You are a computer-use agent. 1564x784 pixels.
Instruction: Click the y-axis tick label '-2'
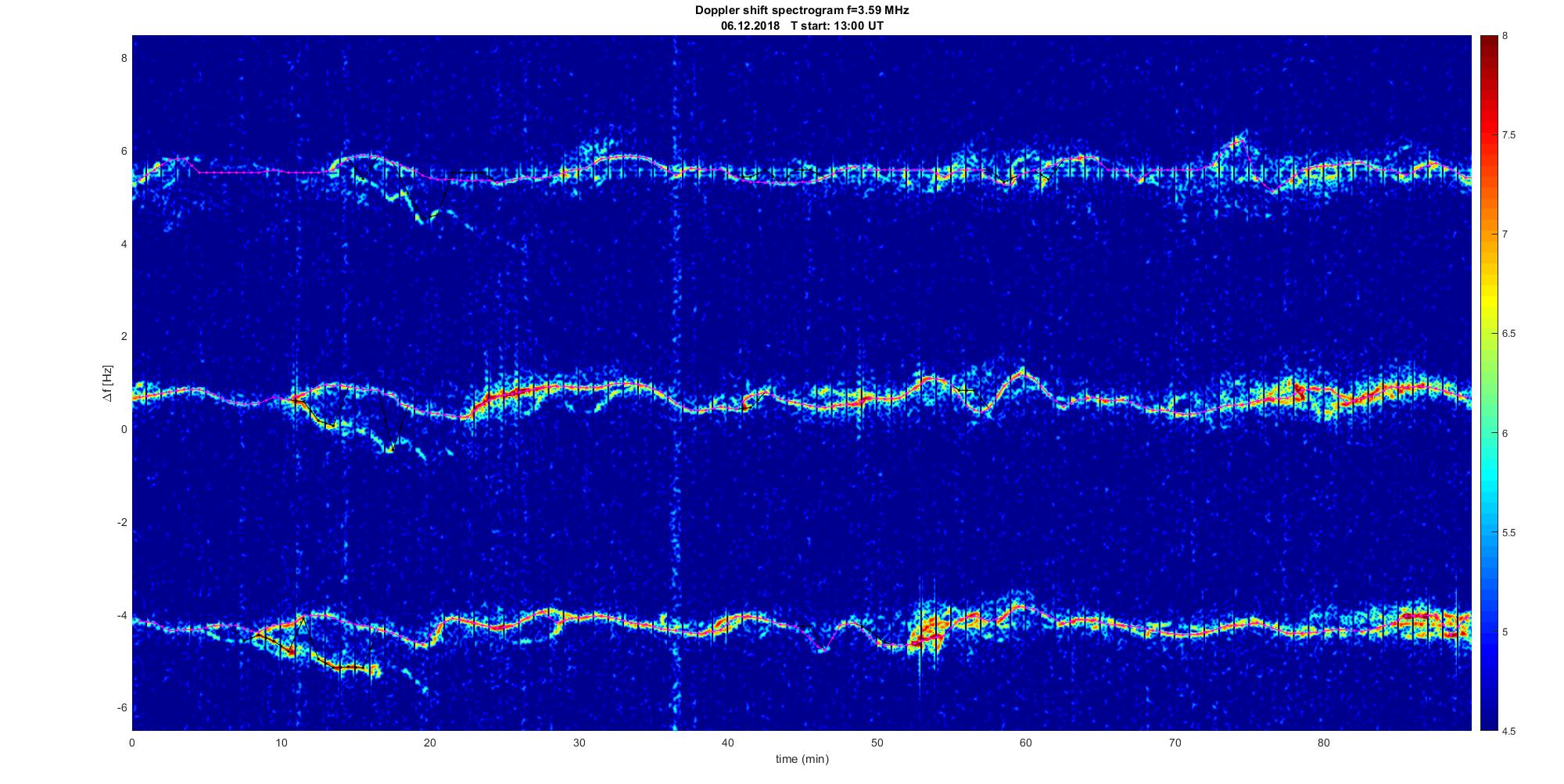point(121,523)
